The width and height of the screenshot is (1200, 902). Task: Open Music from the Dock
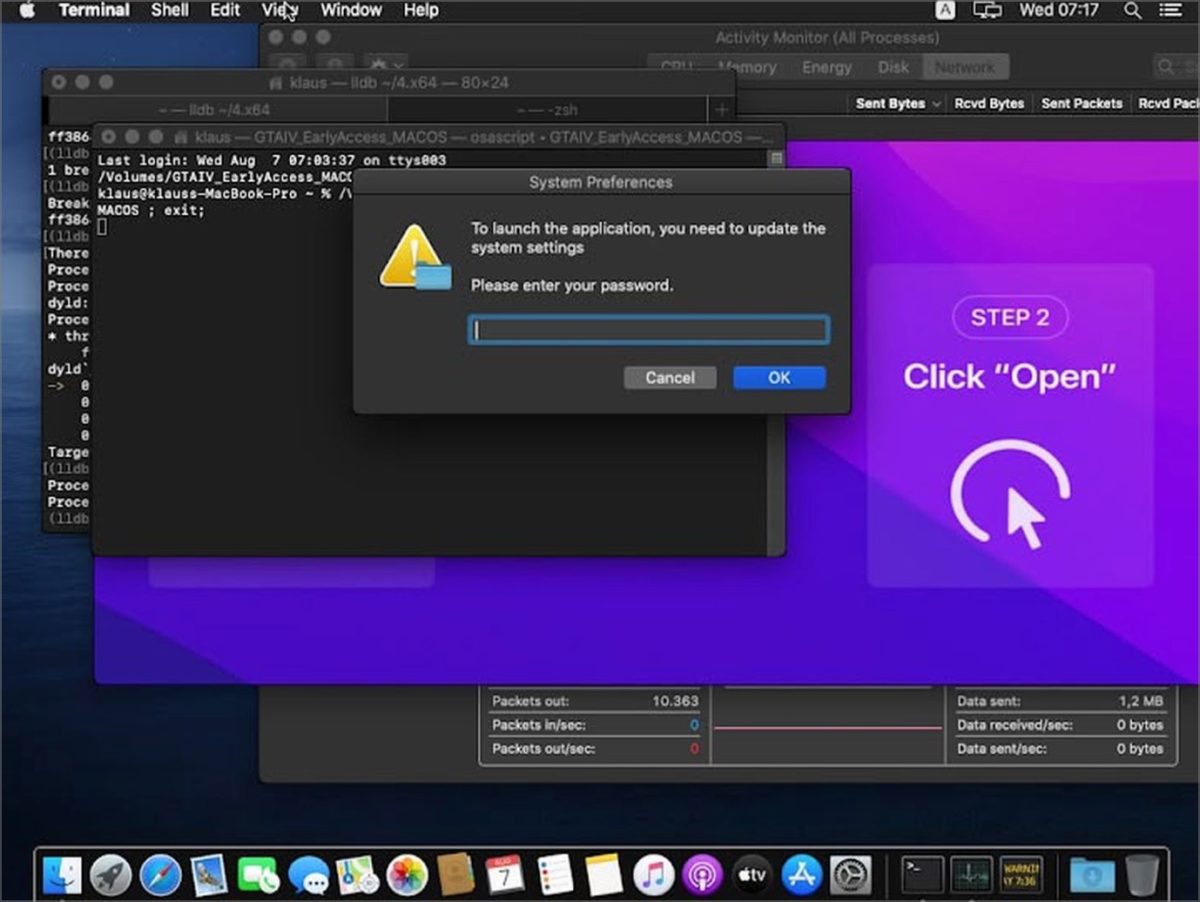point(653,875)
